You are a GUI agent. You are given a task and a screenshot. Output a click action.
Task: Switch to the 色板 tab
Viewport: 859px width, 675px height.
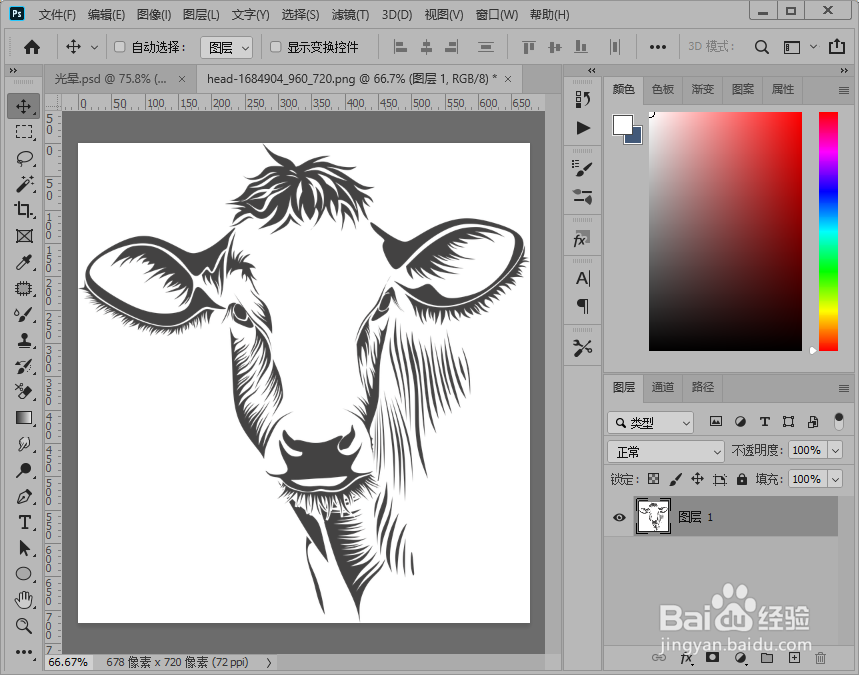point(662,89)
